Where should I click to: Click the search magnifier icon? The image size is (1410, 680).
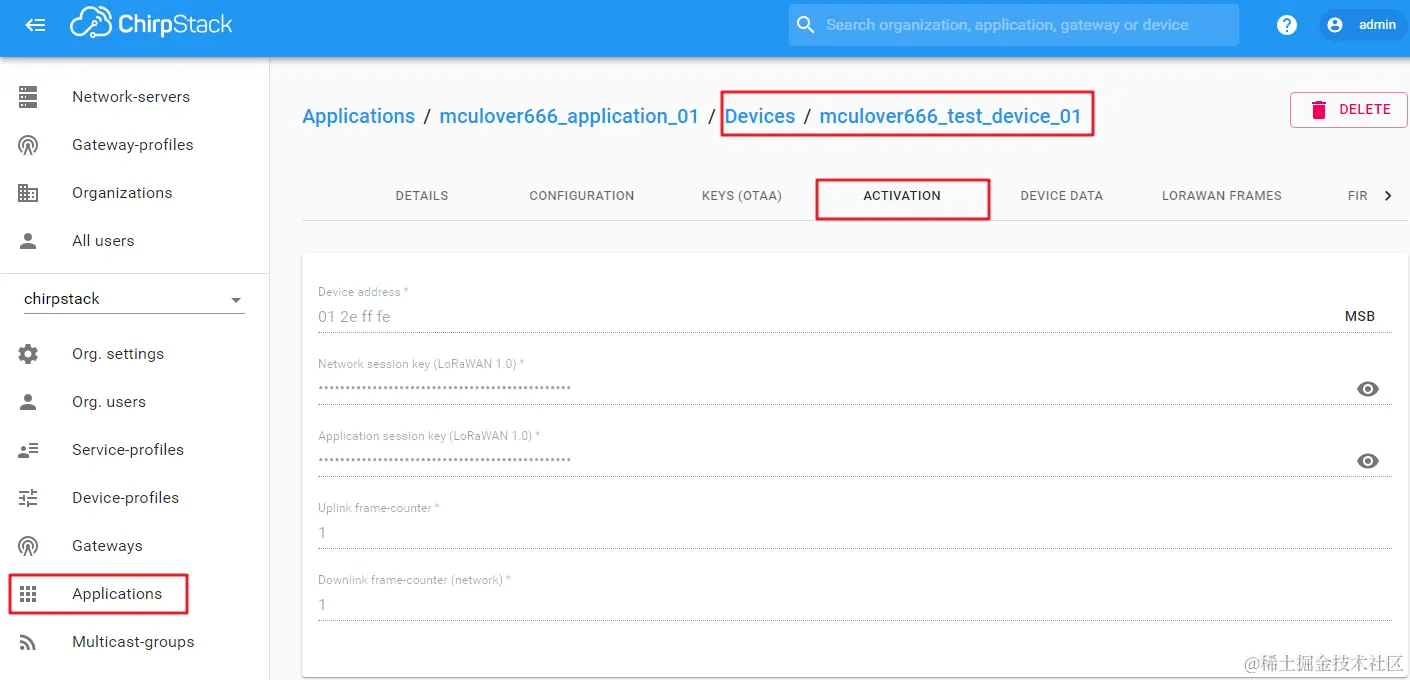[805, 25]
